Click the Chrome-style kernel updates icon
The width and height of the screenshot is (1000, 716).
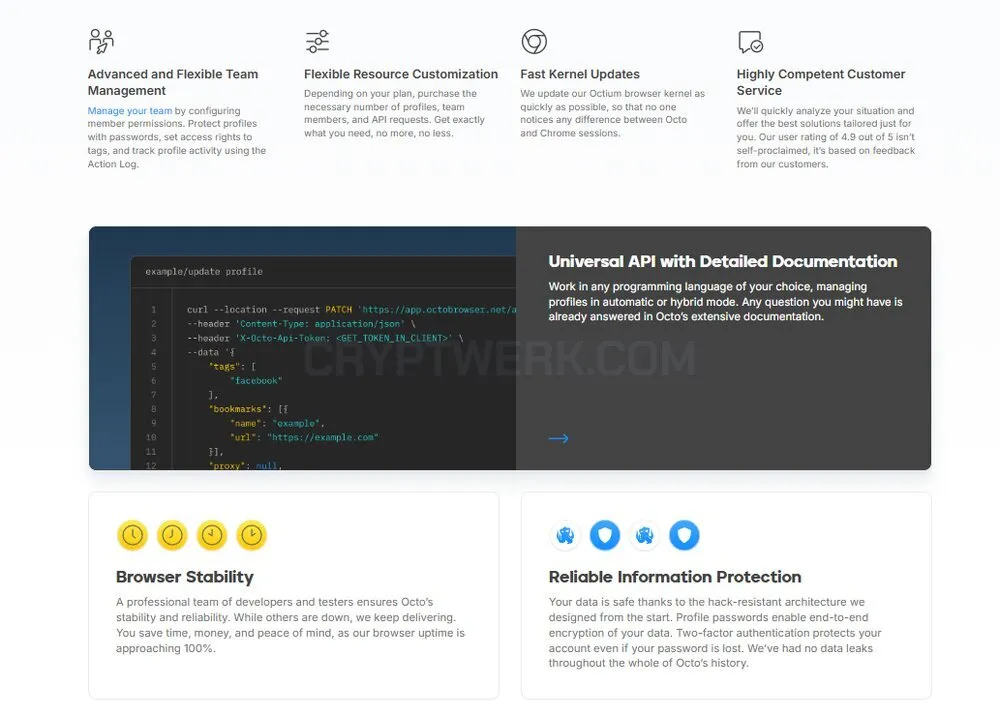coord(534,41)
